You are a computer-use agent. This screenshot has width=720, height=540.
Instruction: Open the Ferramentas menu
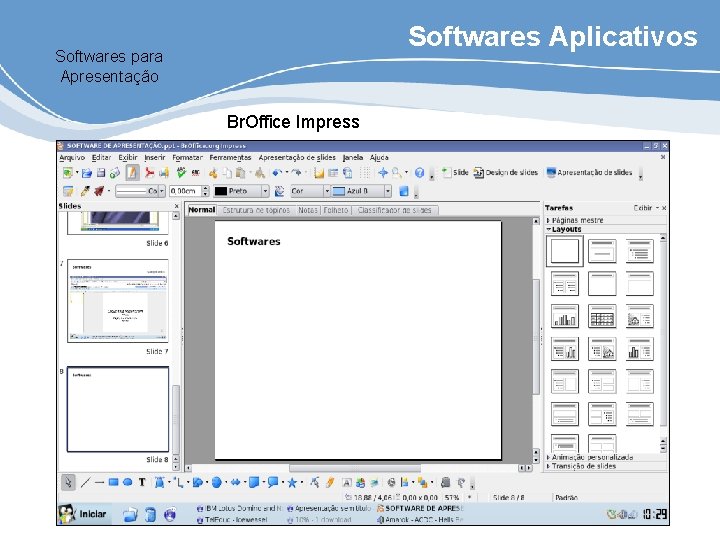[230, 158]
